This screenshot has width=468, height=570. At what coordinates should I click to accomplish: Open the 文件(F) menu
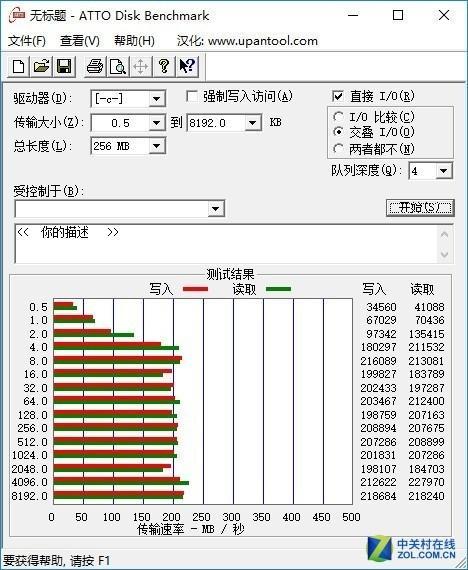click(x=27, y=41)
